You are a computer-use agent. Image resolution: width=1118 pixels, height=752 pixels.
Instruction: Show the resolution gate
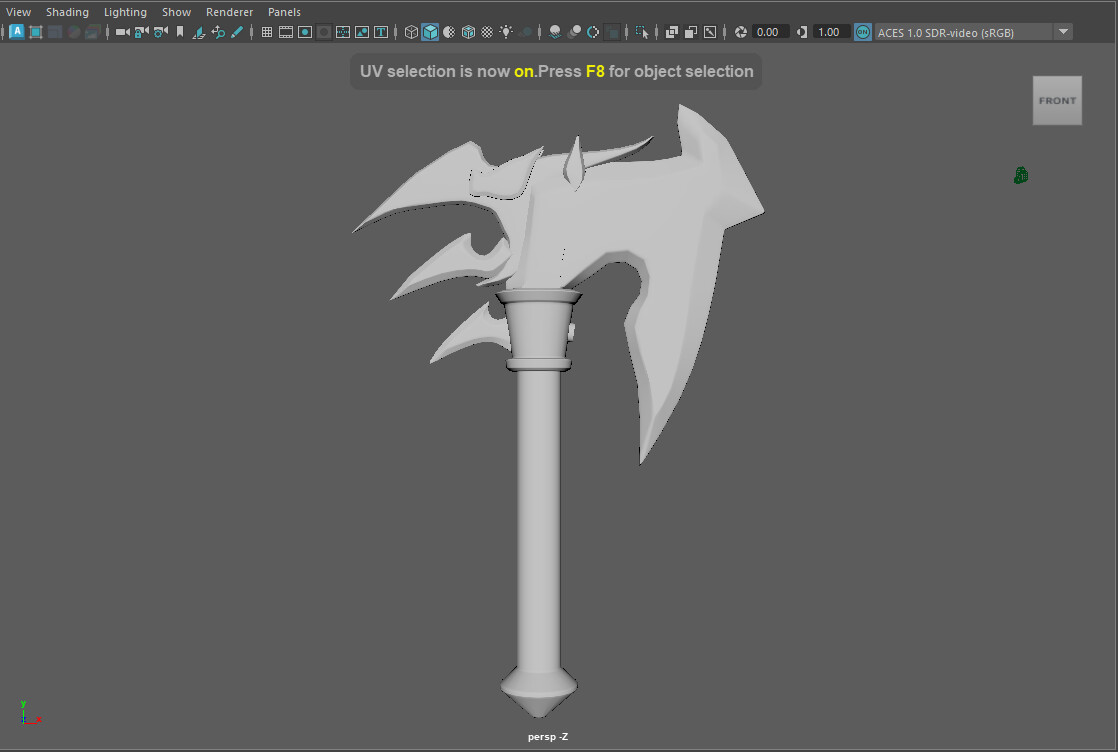coord(305,31)
